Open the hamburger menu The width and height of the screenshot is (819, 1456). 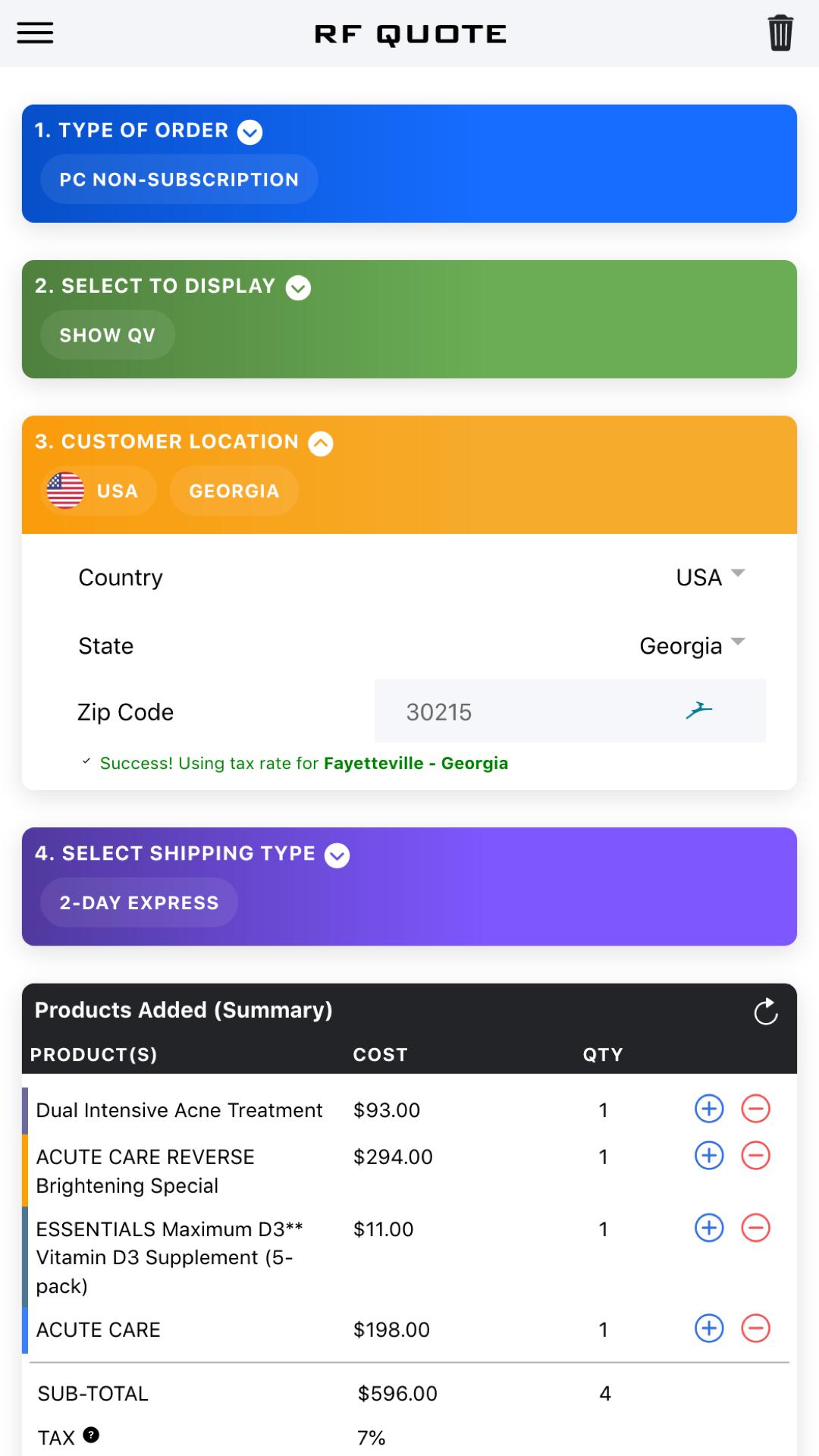point(35,33)
